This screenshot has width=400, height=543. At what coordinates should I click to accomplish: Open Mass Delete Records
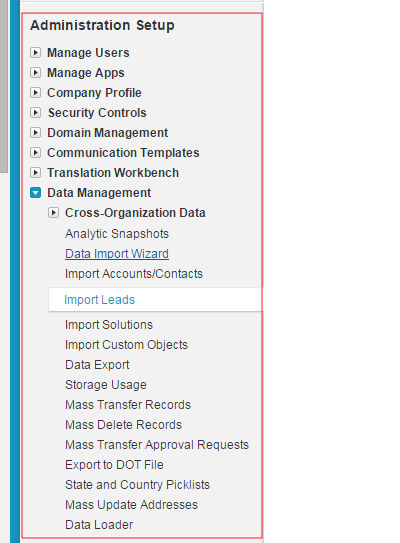click(123, 425)
